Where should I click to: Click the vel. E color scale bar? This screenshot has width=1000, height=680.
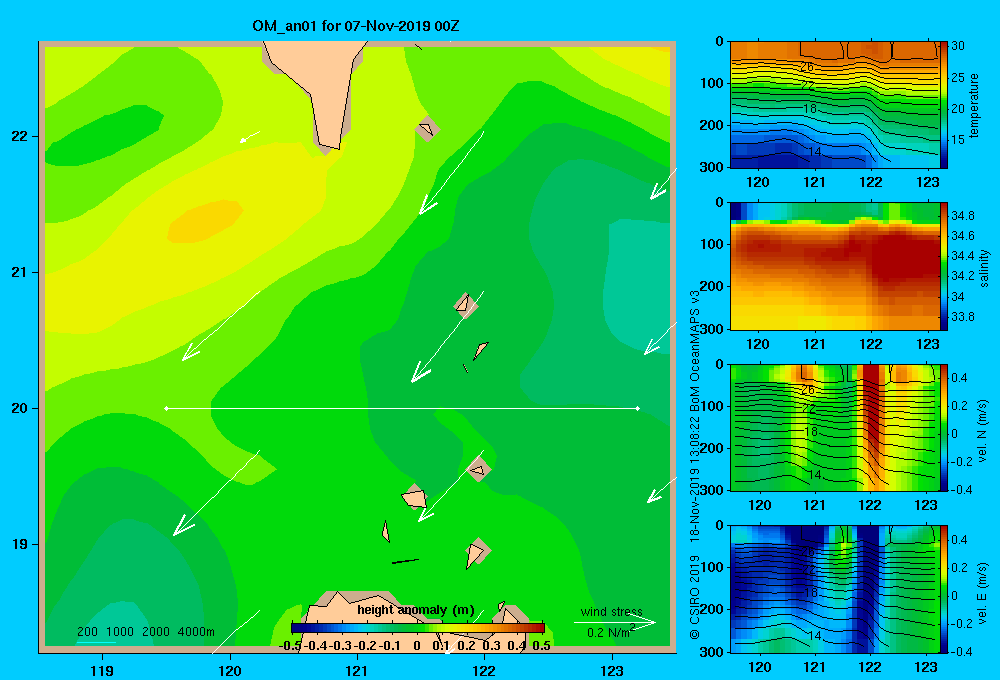click(944, 589)
